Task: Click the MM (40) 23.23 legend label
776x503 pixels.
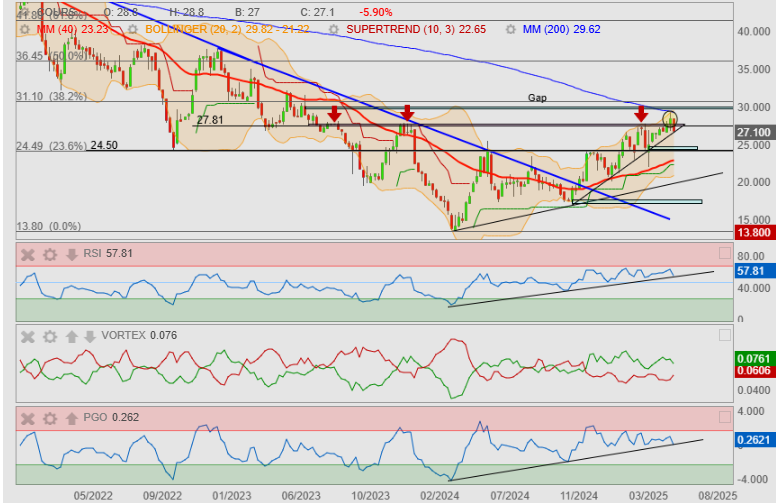Action: 72,29
